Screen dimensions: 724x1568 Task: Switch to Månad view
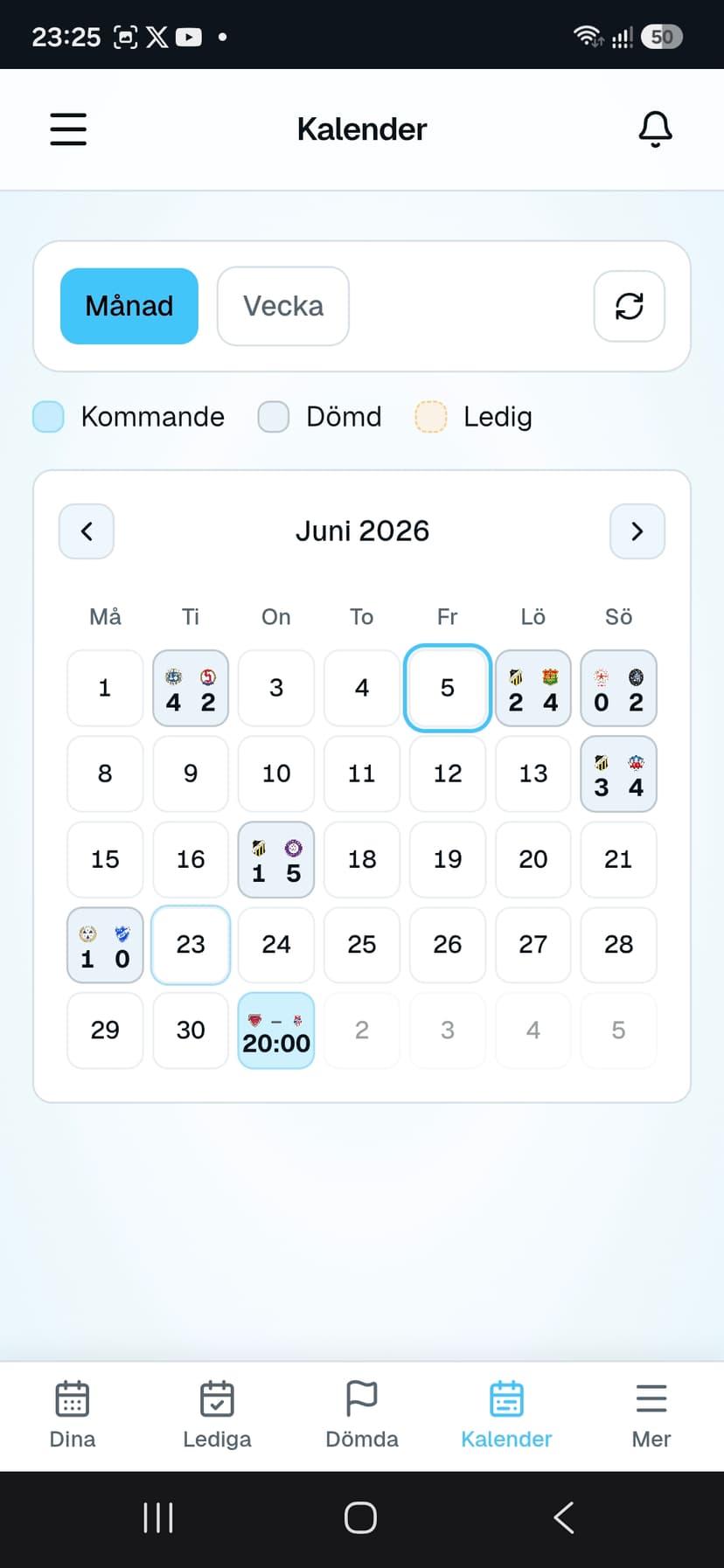coord(129,306)
